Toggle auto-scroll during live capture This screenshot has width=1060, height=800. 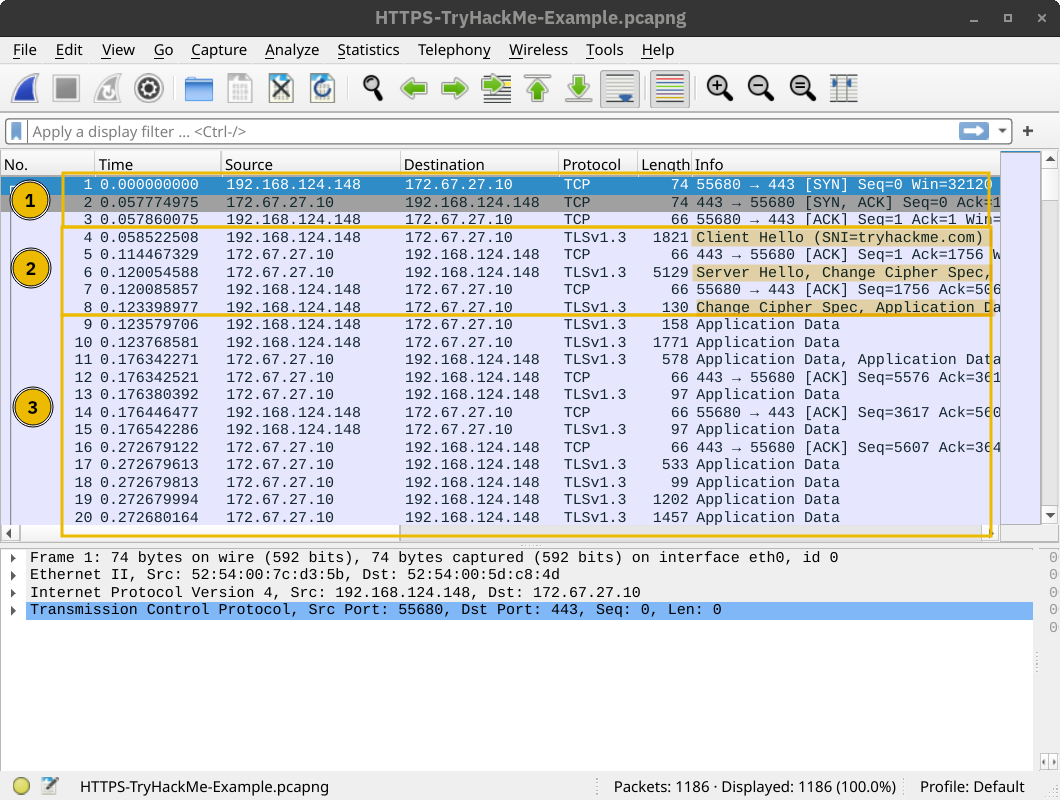(619, 88)
